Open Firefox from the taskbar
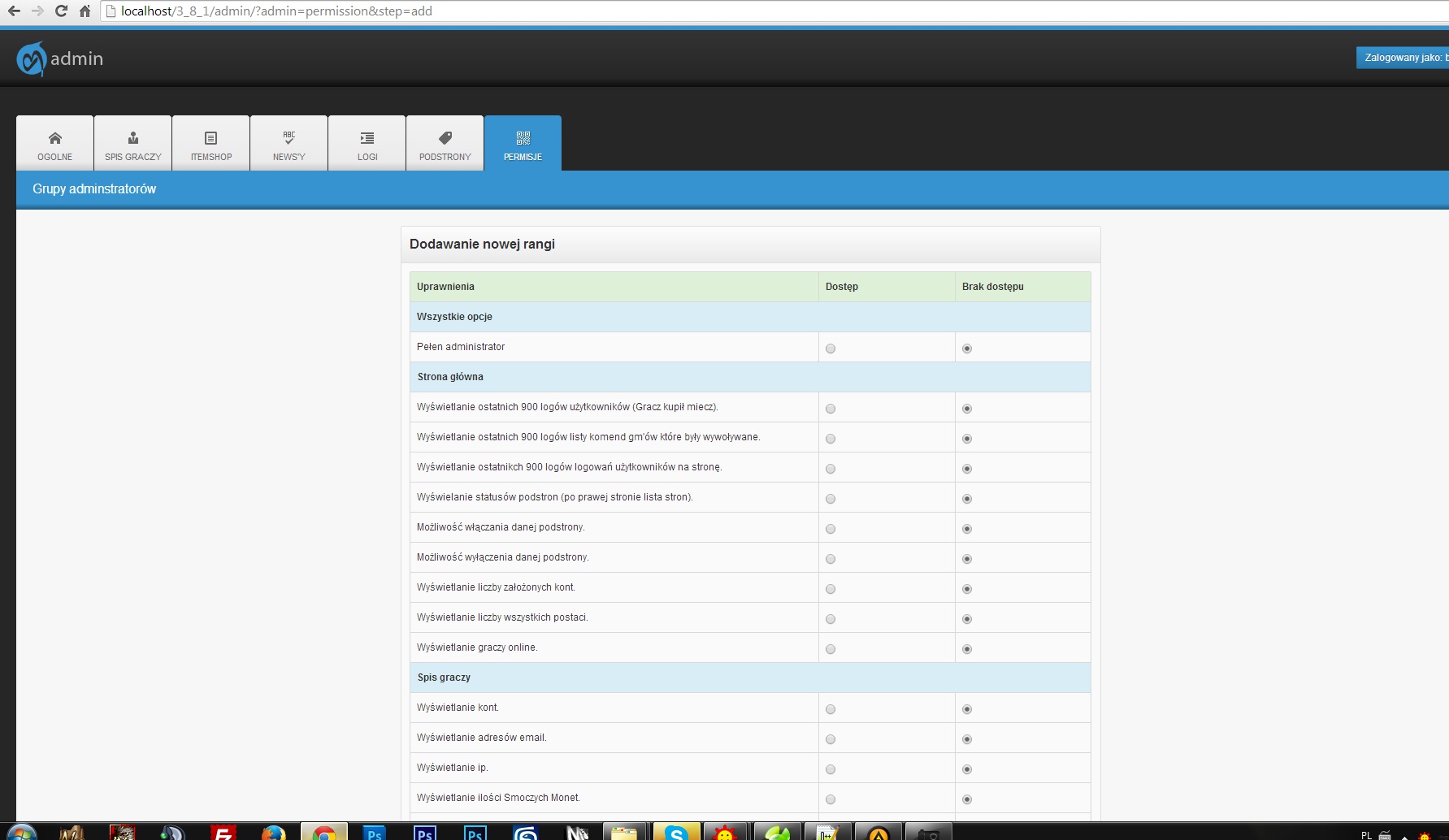The image size is (1449, 840). click(x=274, y=833)
